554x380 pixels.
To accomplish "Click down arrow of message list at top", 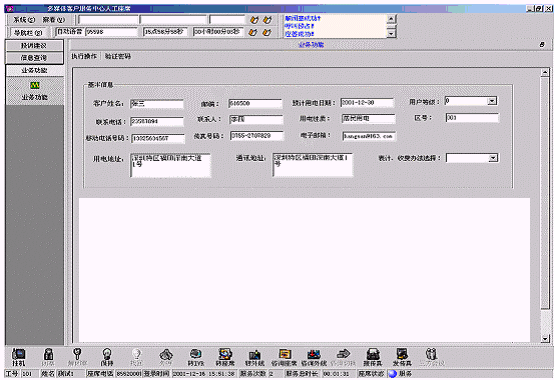I will 391,34.
